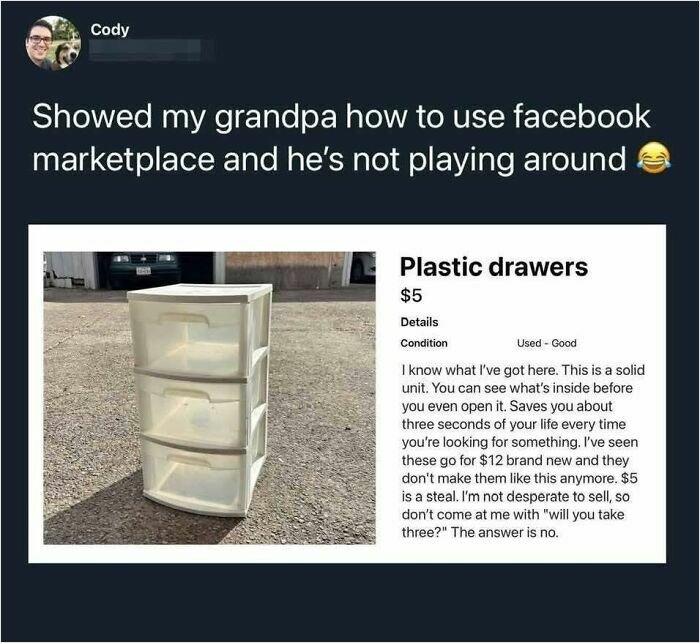The height and width of the screenshot is (643, 700).
Task: Click the Plastic drawers listing title
Action: tap(494, 267)
